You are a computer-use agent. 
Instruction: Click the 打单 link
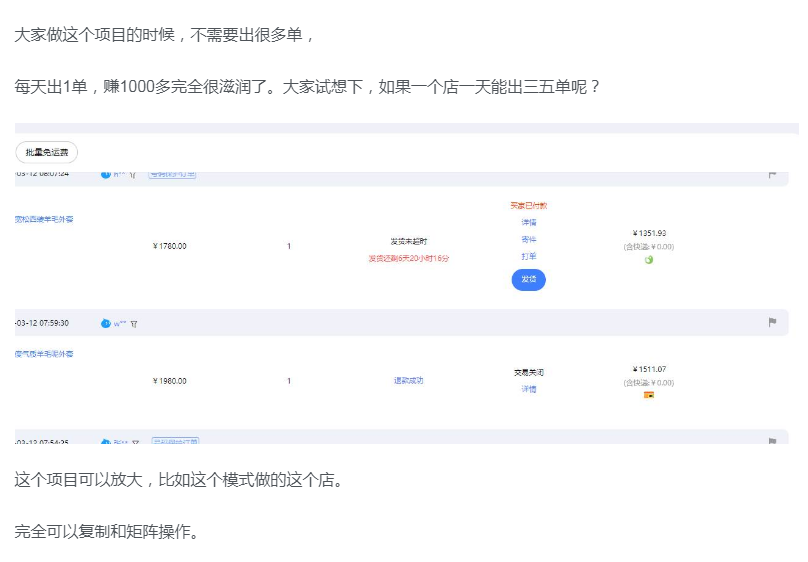coord(529,257)
